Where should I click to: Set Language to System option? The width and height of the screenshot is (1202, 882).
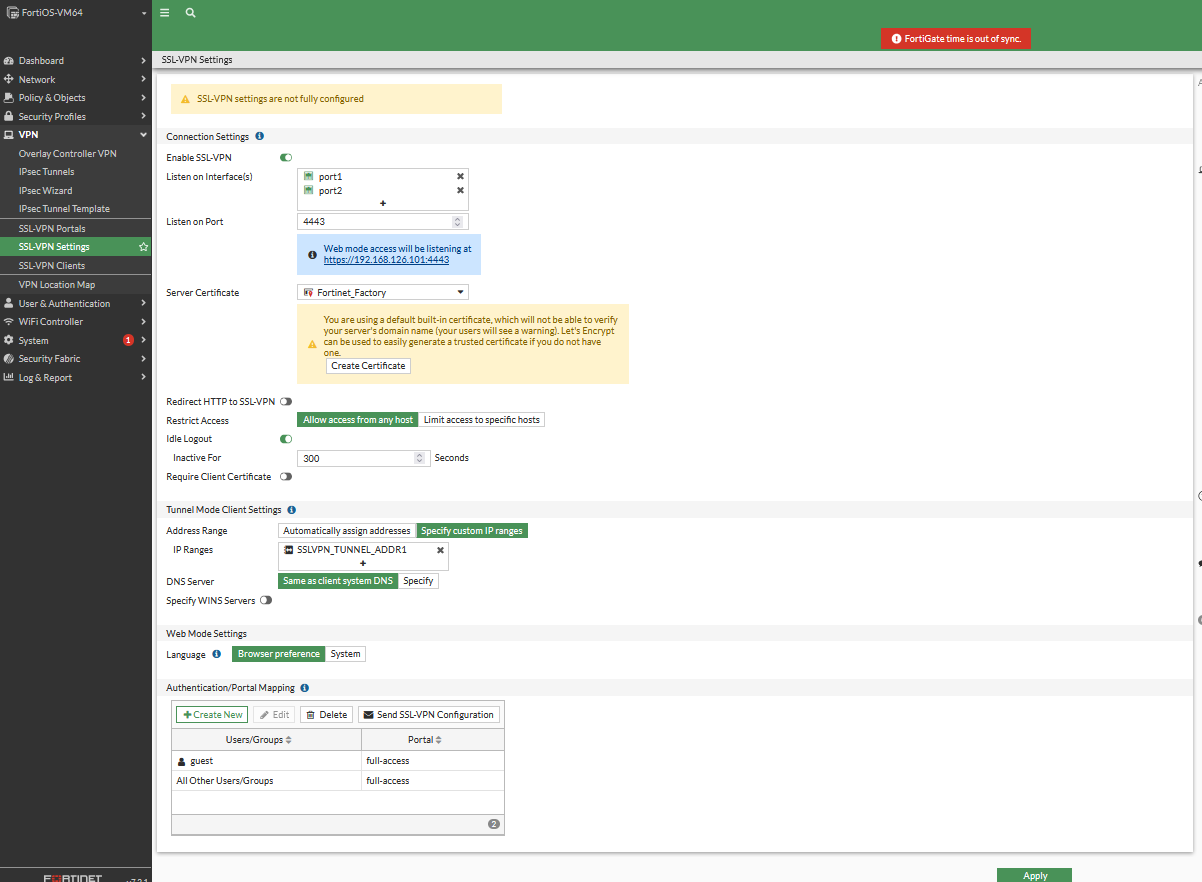click(x=345, y=654)
